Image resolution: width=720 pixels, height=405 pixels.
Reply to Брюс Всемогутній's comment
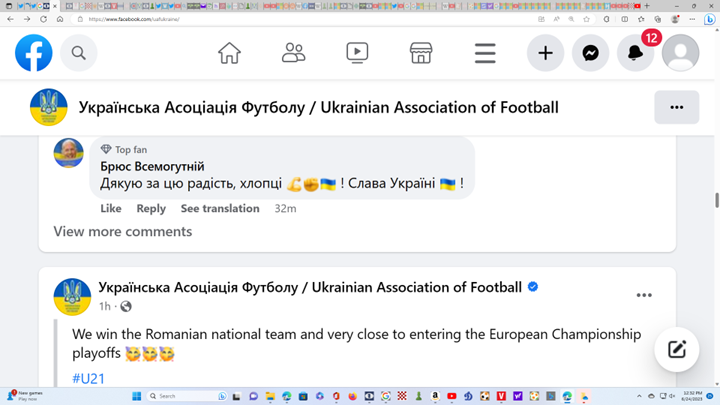(x=151, y=209)
